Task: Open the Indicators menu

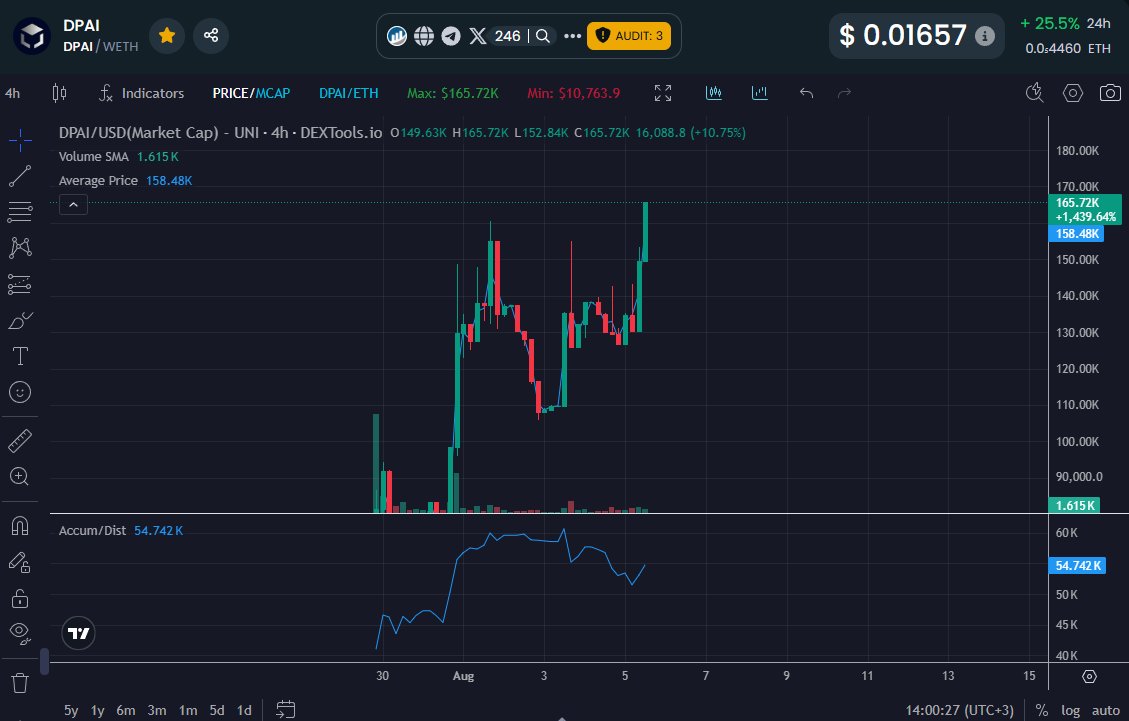Action: coord(141,93)
